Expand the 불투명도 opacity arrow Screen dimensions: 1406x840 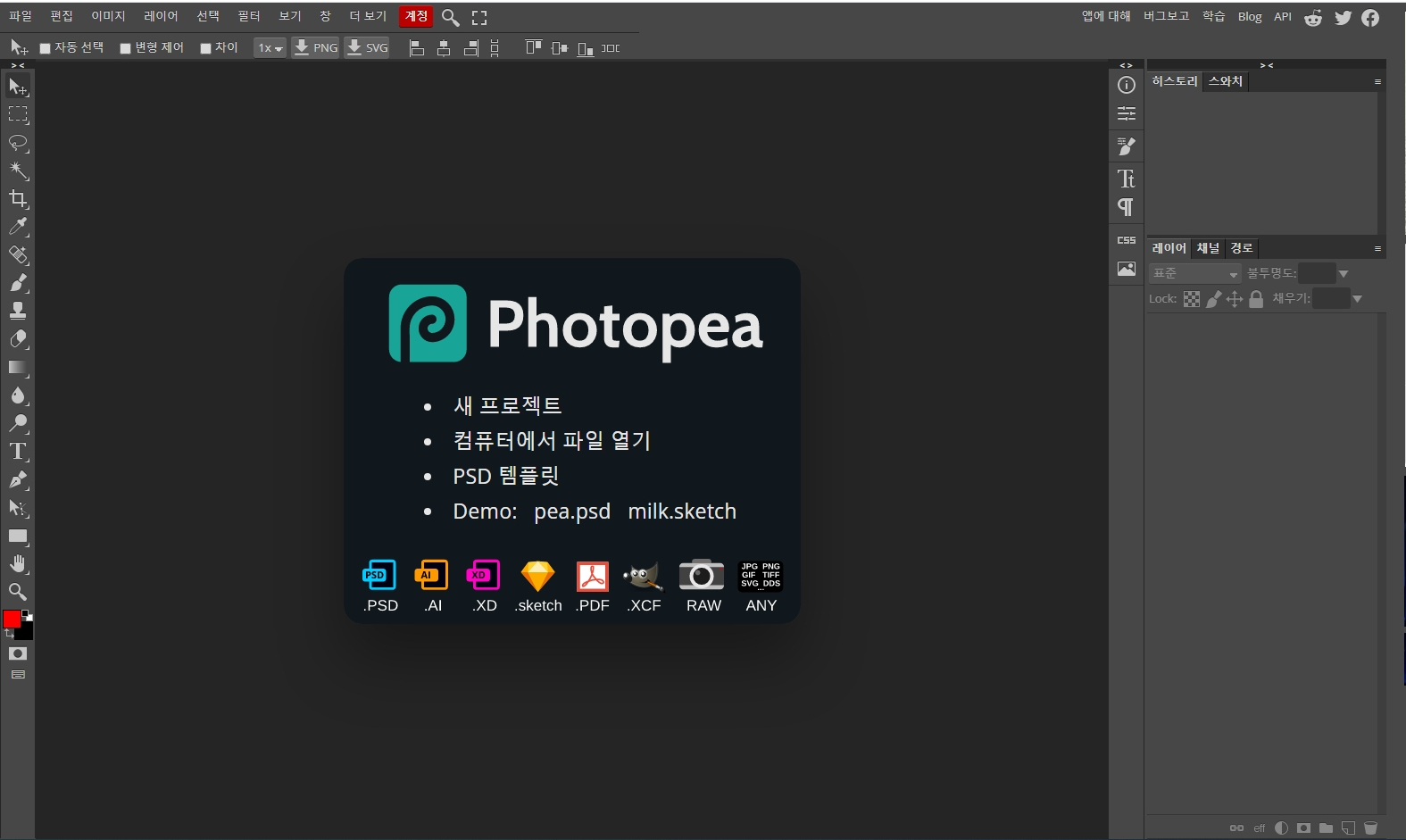point(1344,274)
